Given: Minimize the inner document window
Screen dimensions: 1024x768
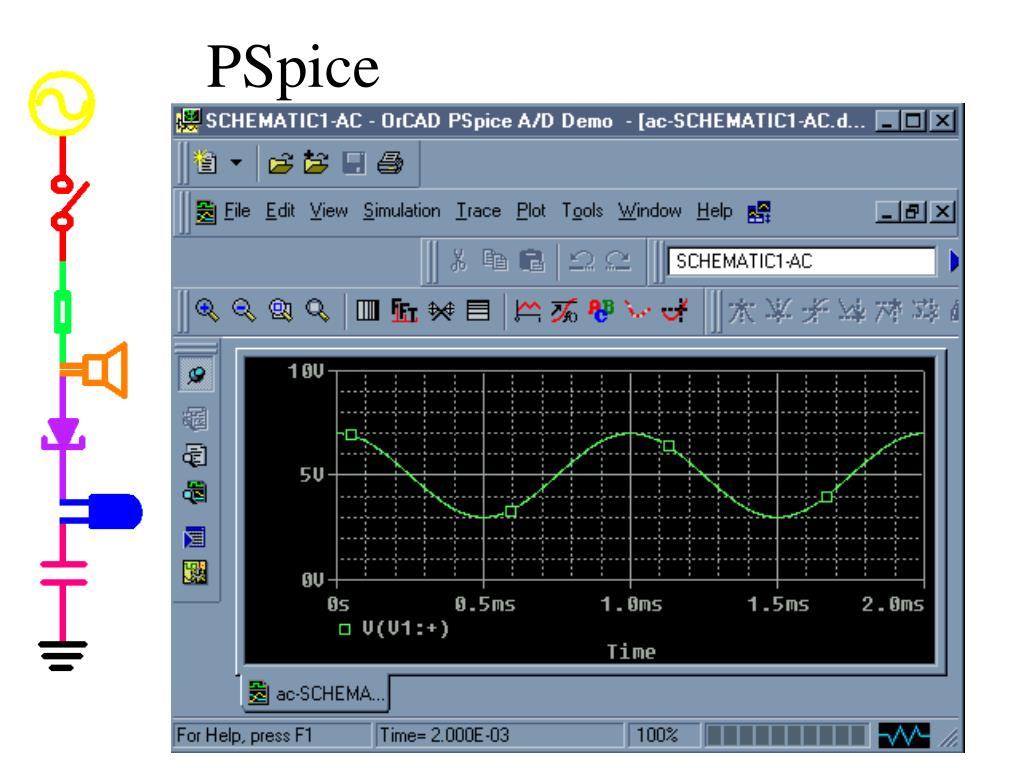Looking at the screenshot, I should [886, 212].
